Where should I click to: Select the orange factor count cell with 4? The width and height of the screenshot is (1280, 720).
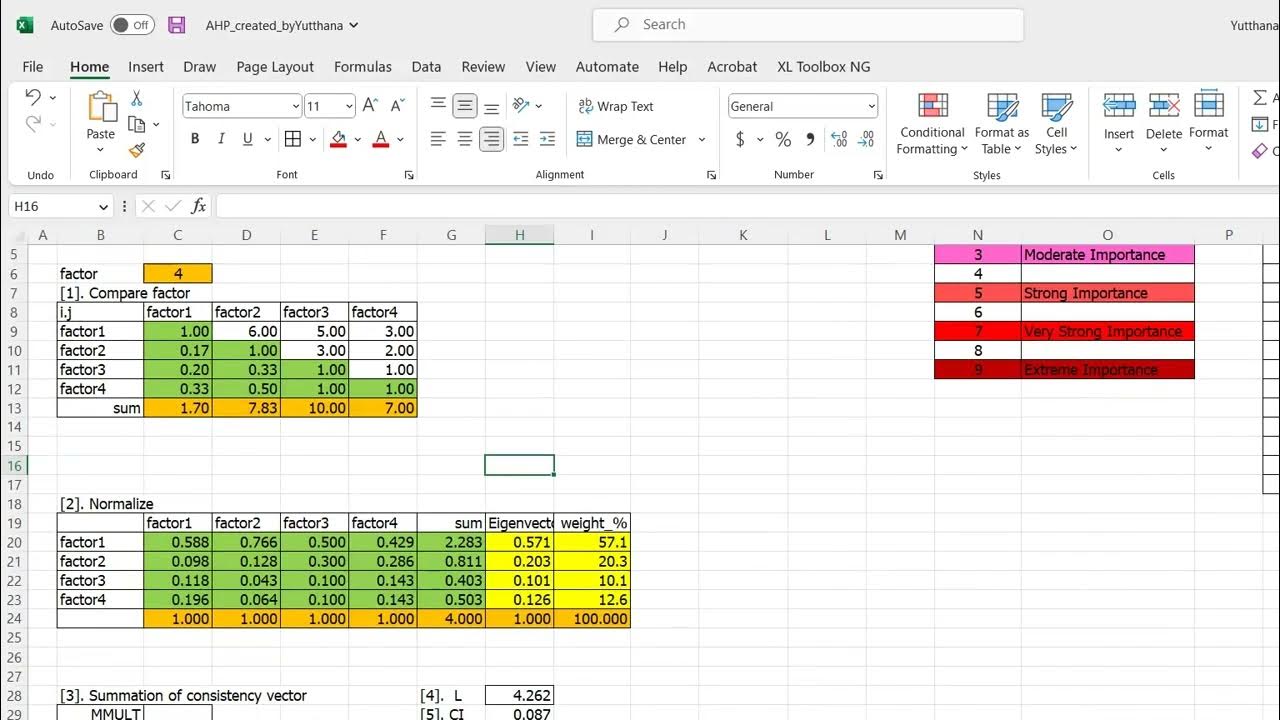(178, 273)
